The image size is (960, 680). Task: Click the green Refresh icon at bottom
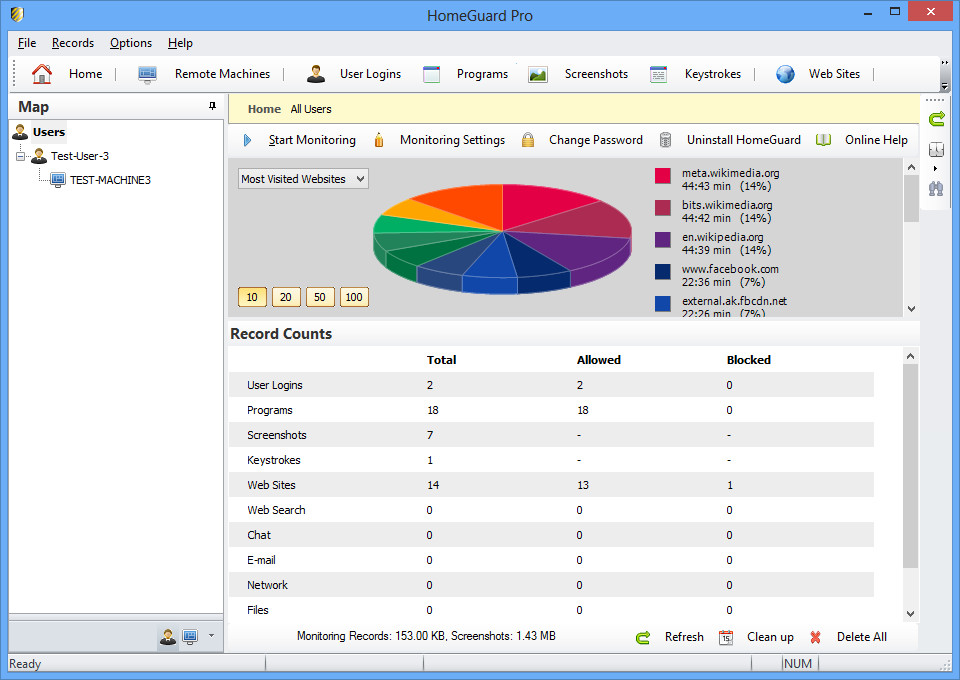[643, 638]
